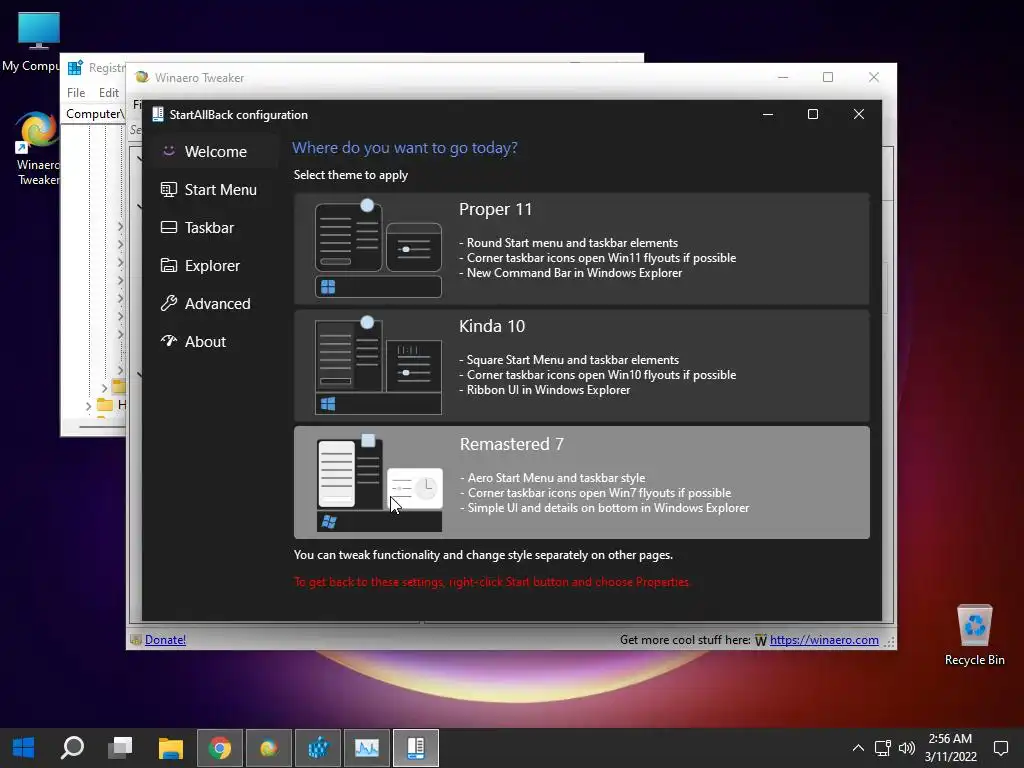The height and width of the screenshot is (768, 1024).
Task: Open the notification center icon
Action: point(1000,748)
